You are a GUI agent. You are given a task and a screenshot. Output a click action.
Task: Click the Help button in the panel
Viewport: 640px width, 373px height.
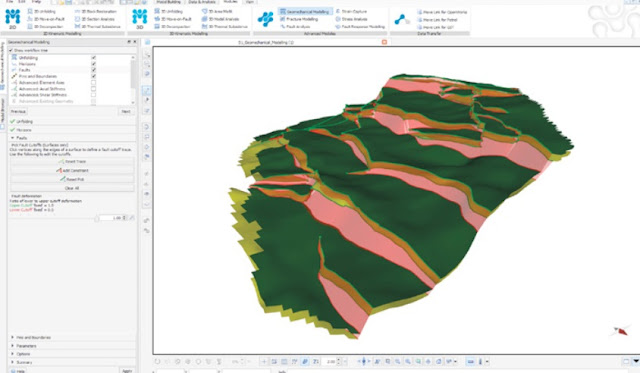[x=18, y=371]
